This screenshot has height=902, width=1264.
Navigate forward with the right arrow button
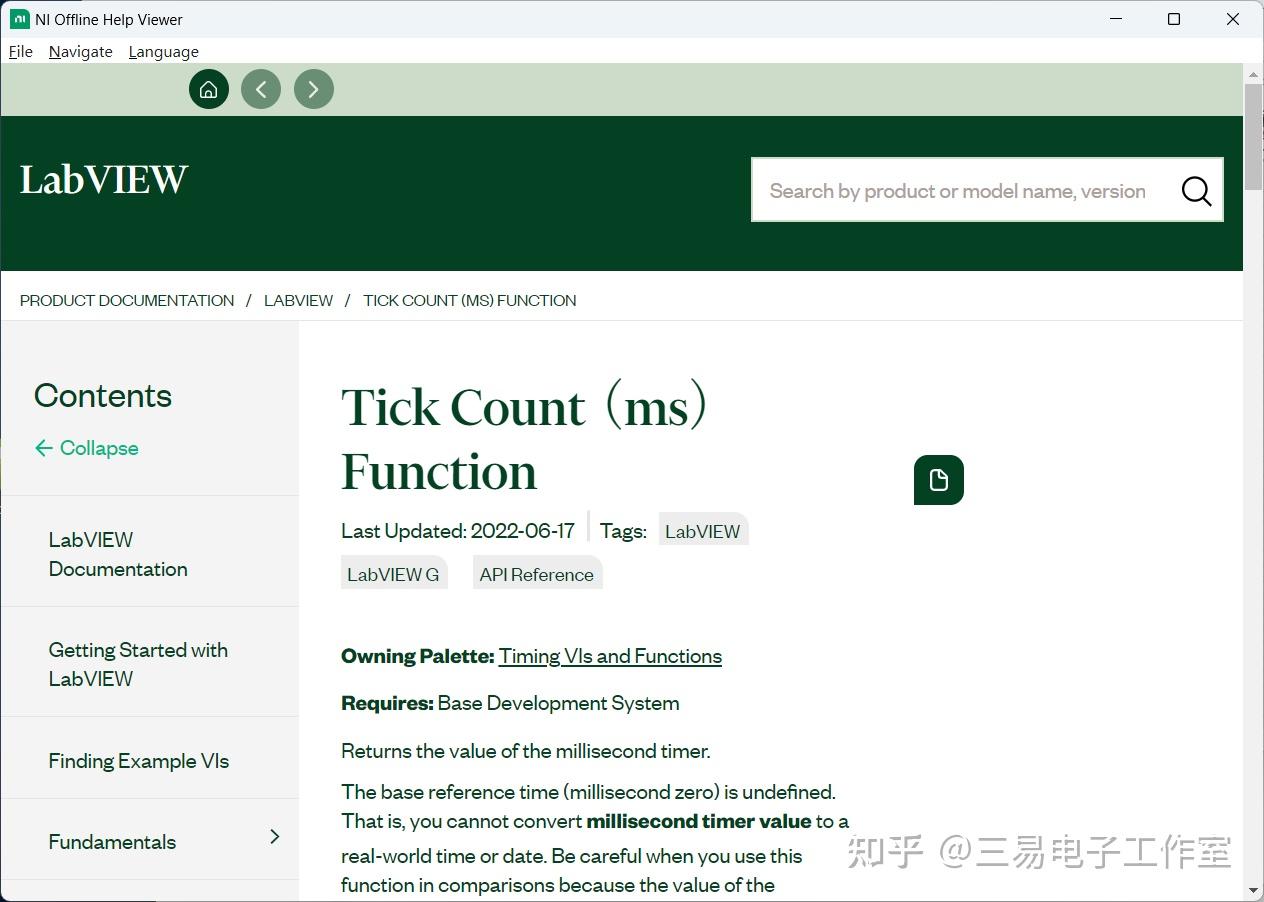coord(314,89)
